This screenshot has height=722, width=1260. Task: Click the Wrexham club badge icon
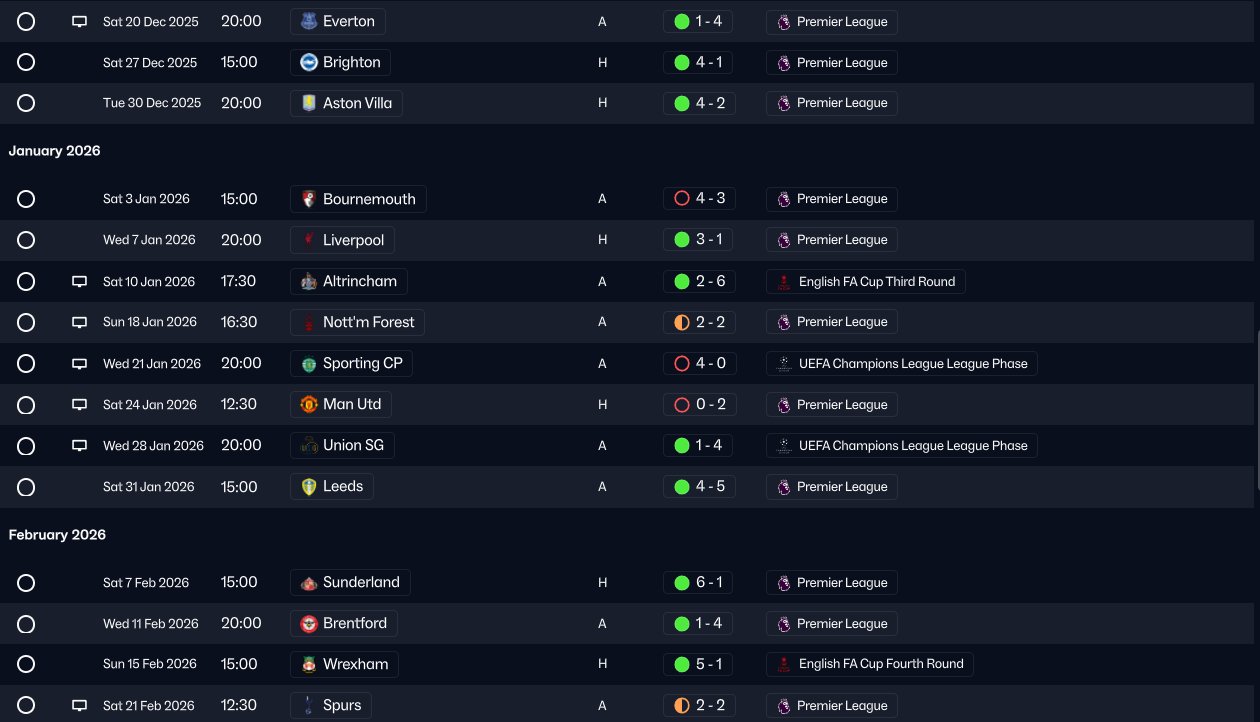309,664
